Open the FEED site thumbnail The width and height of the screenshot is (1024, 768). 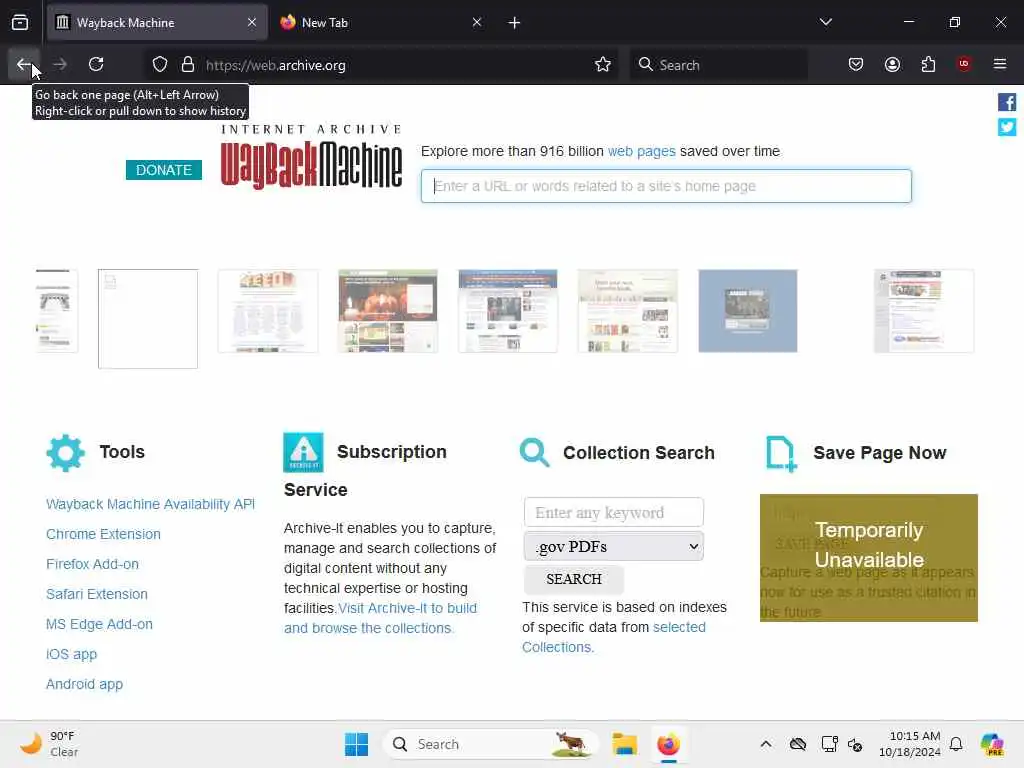coord(268,311)
